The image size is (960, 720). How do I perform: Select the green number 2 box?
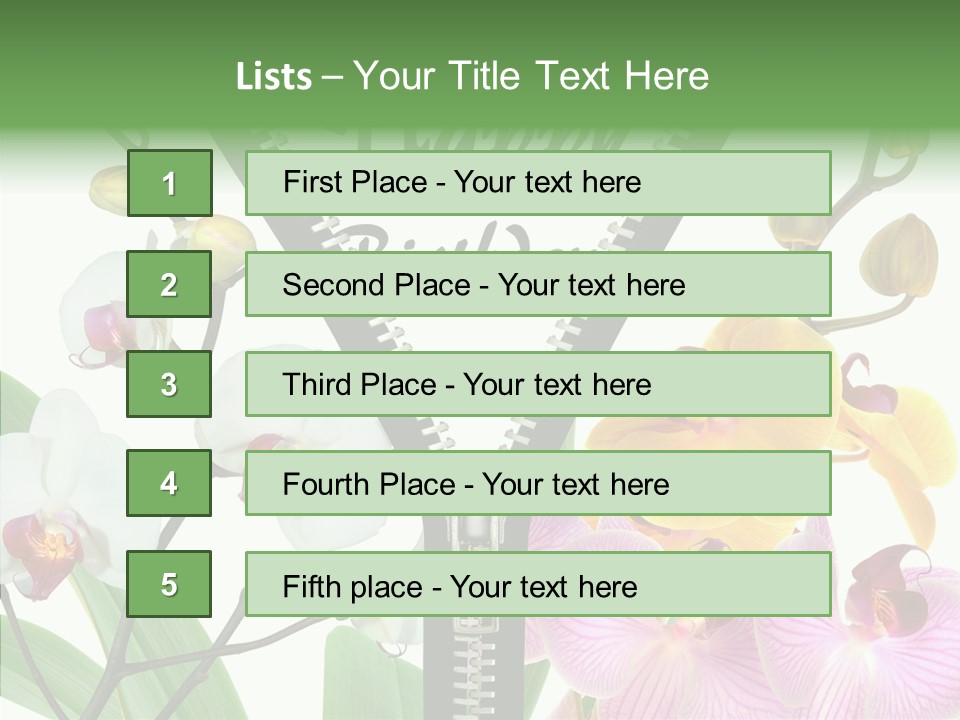(169, 284)
